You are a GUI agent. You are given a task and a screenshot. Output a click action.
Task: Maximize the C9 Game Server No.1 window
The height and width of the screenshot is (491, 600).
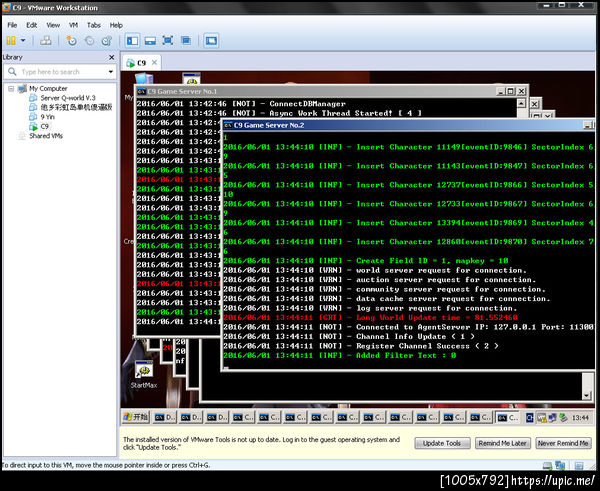511,91
